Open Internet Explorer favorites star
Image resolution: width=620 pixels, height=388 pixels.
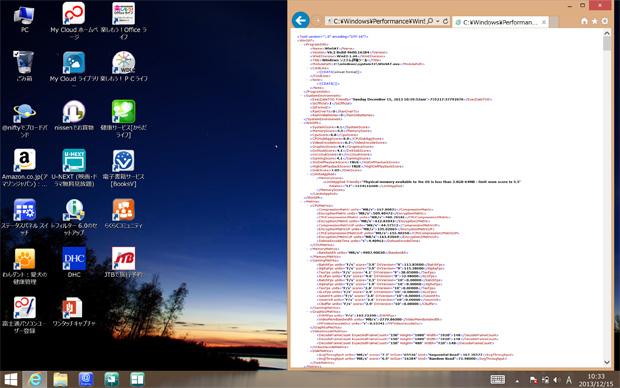tap(594, 21)
